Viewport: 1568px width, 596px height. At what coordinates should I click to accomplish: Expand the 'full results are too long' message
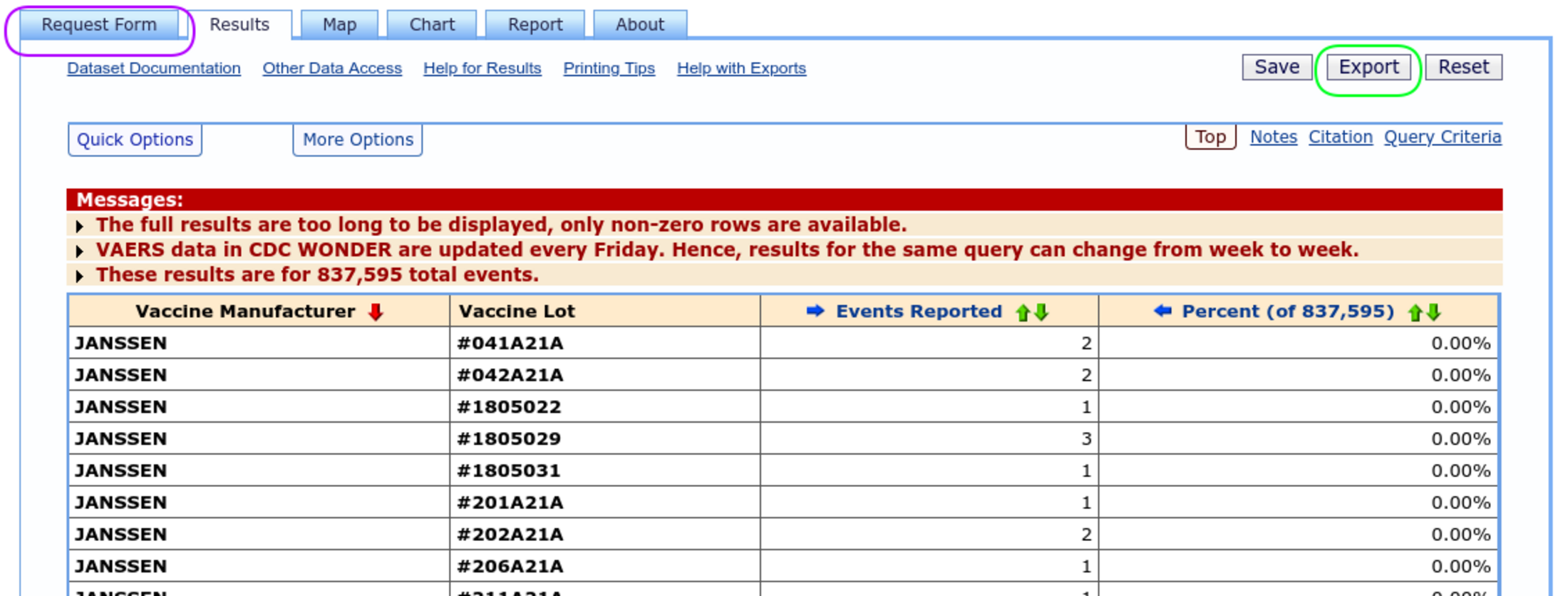80,227
